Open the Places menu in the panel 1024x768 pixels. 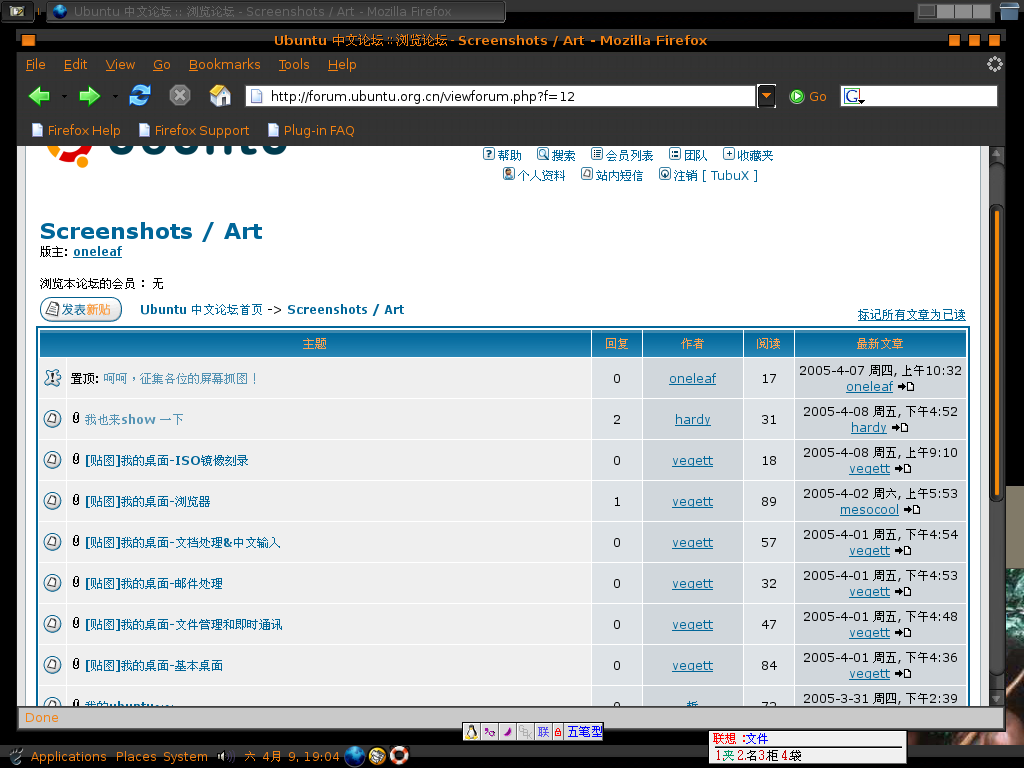[136, 756]
